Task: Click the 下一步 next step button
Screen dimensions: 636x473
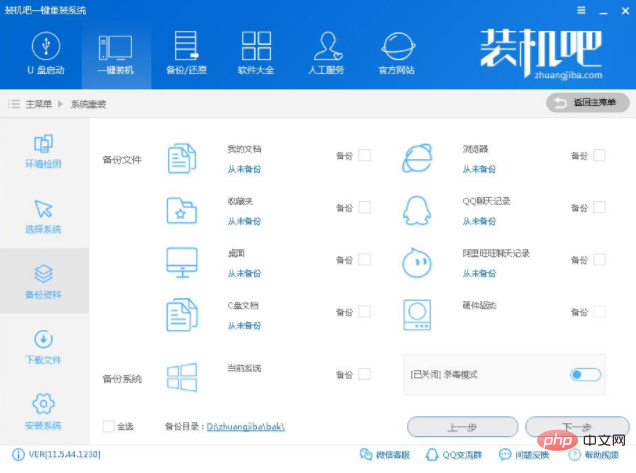Action: pos(577,427)
